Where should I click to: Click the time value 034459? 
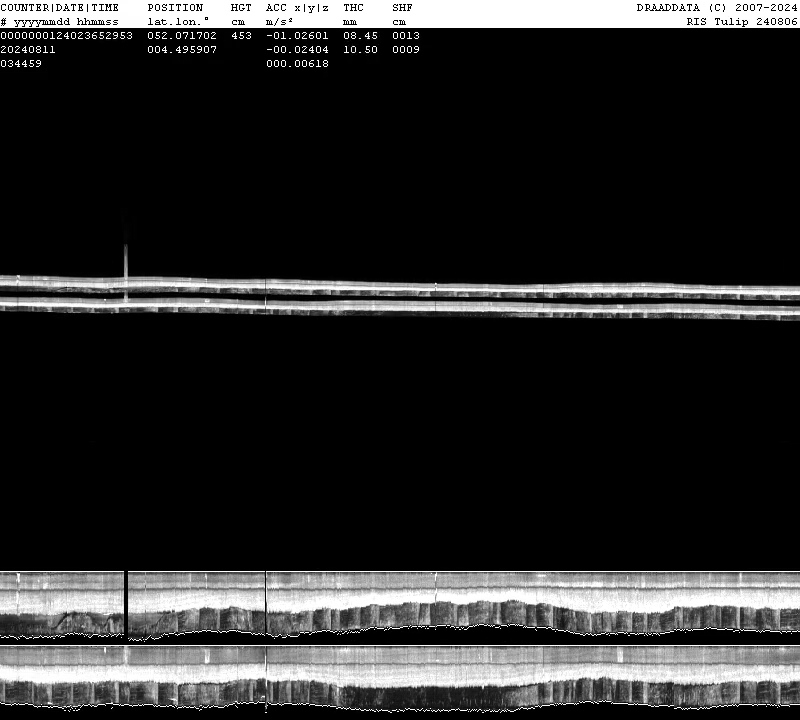pyautogui.click(x=21, y=63)
